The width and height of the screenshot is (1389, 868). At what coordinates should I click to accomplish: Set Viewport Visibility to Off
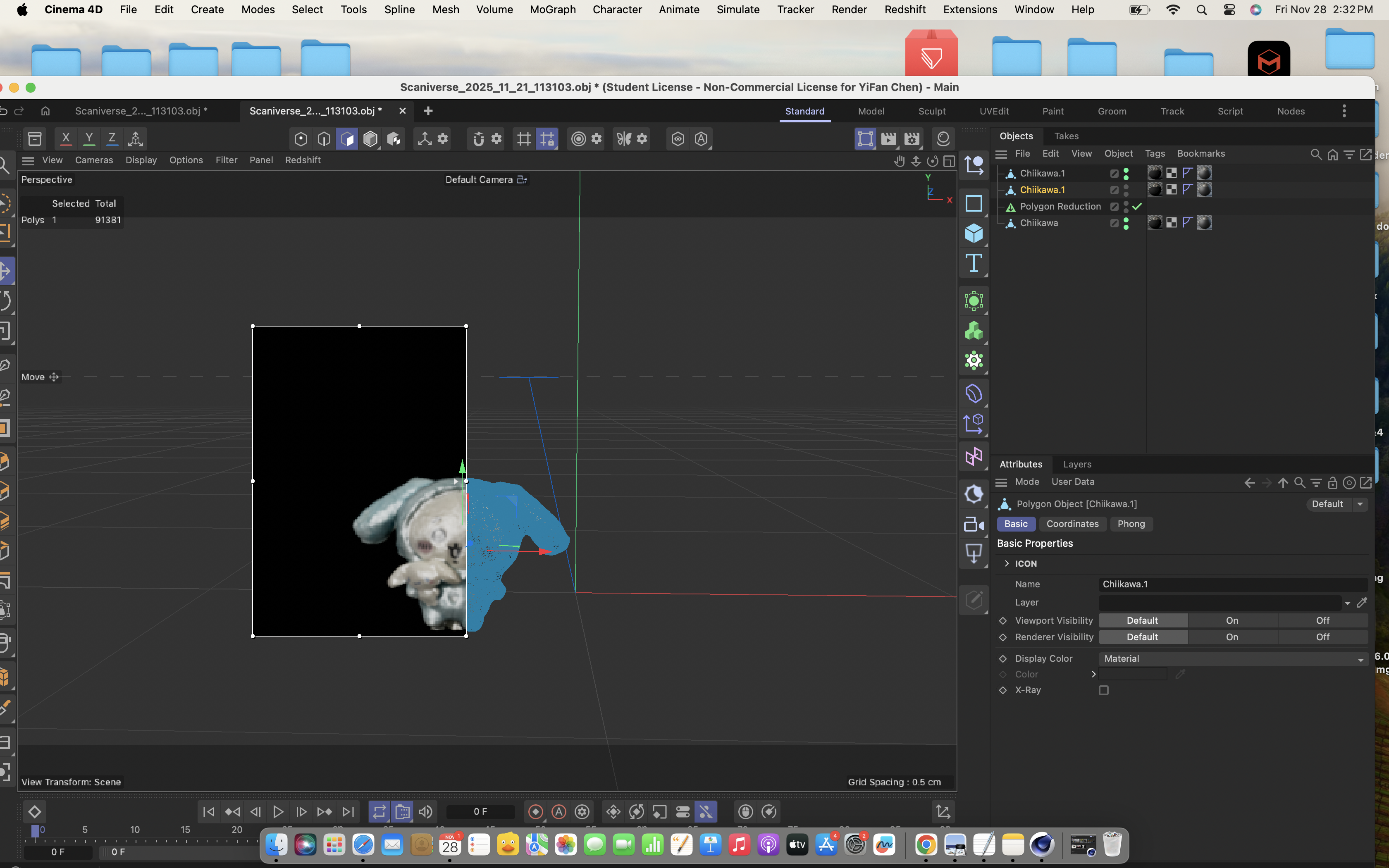pos(1322,620)
